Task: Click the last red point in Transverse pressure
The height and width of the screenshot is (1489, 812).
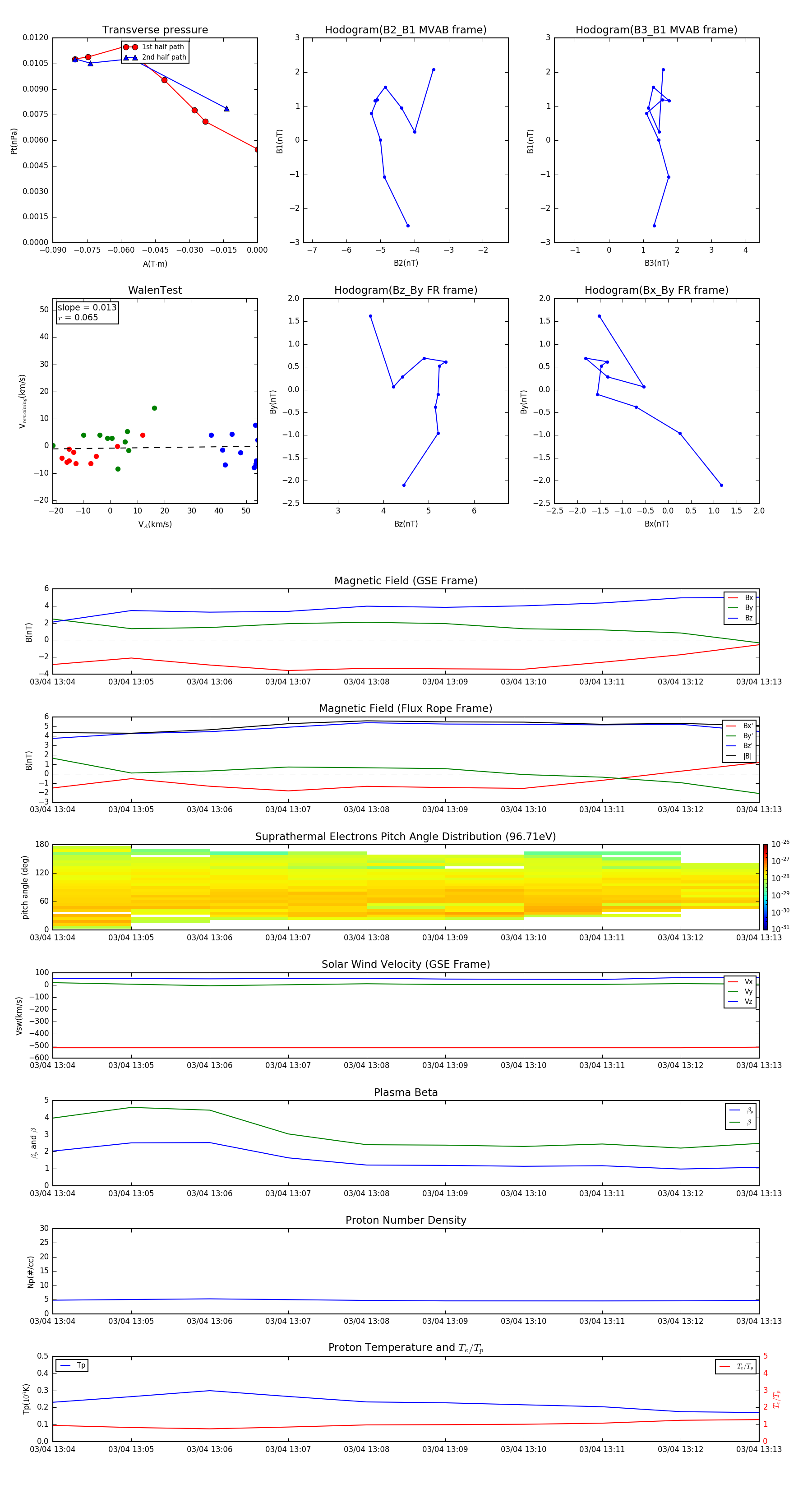Action: [x=257, y=149]
